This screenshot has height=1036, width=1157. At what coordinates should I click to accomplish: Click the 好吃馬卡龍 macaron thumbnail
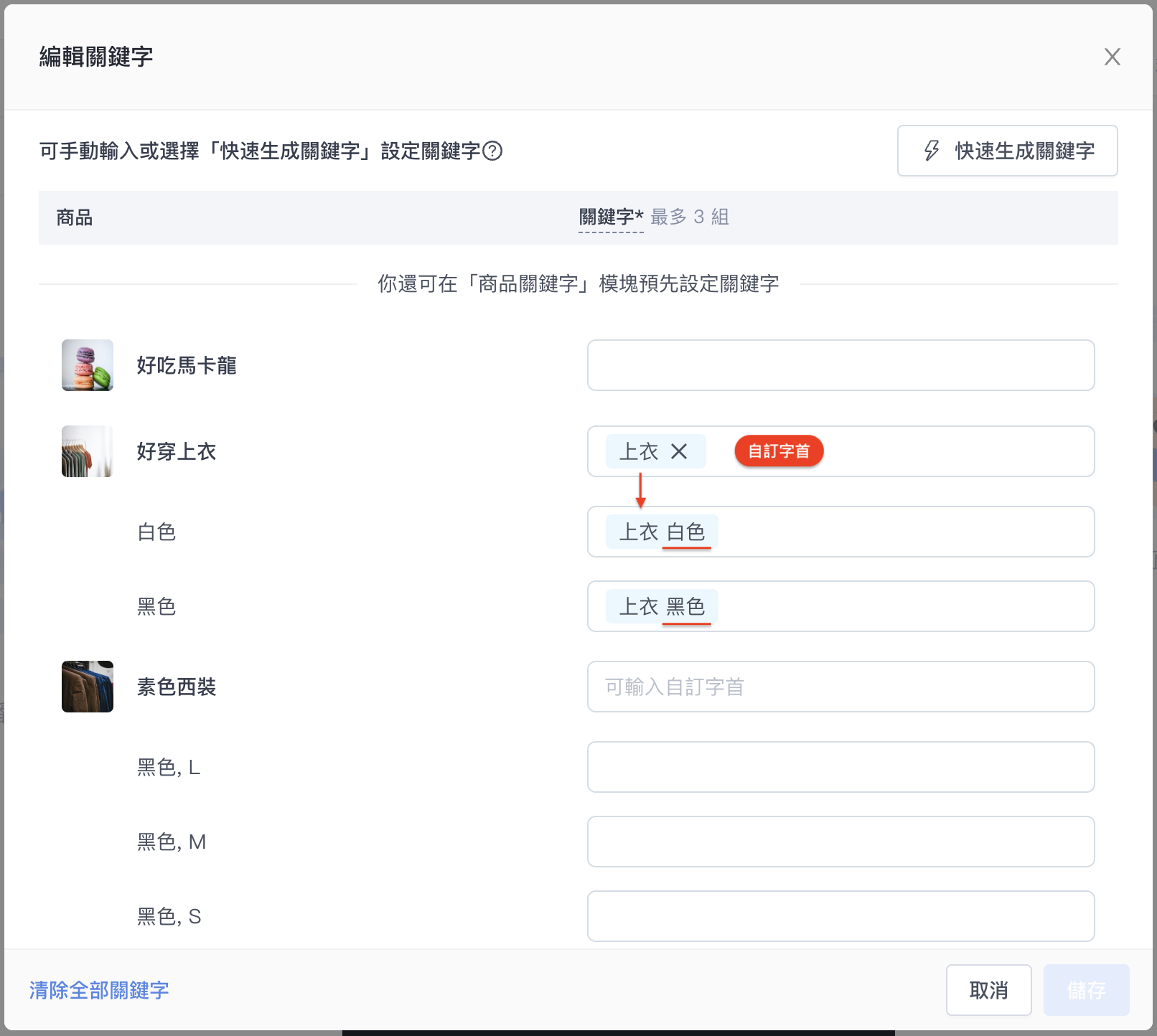pyautogui.click(x=88, y=365)
